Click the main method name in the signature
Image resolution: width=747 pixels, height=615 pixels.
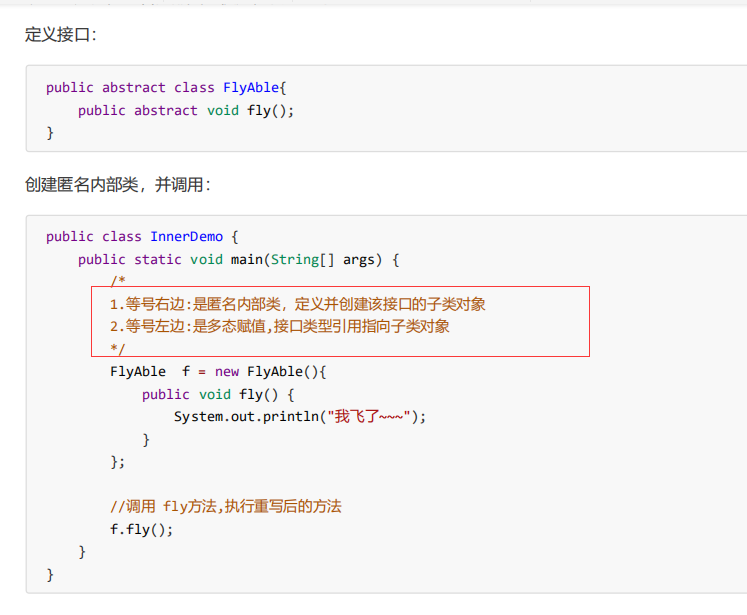point(246,260)
